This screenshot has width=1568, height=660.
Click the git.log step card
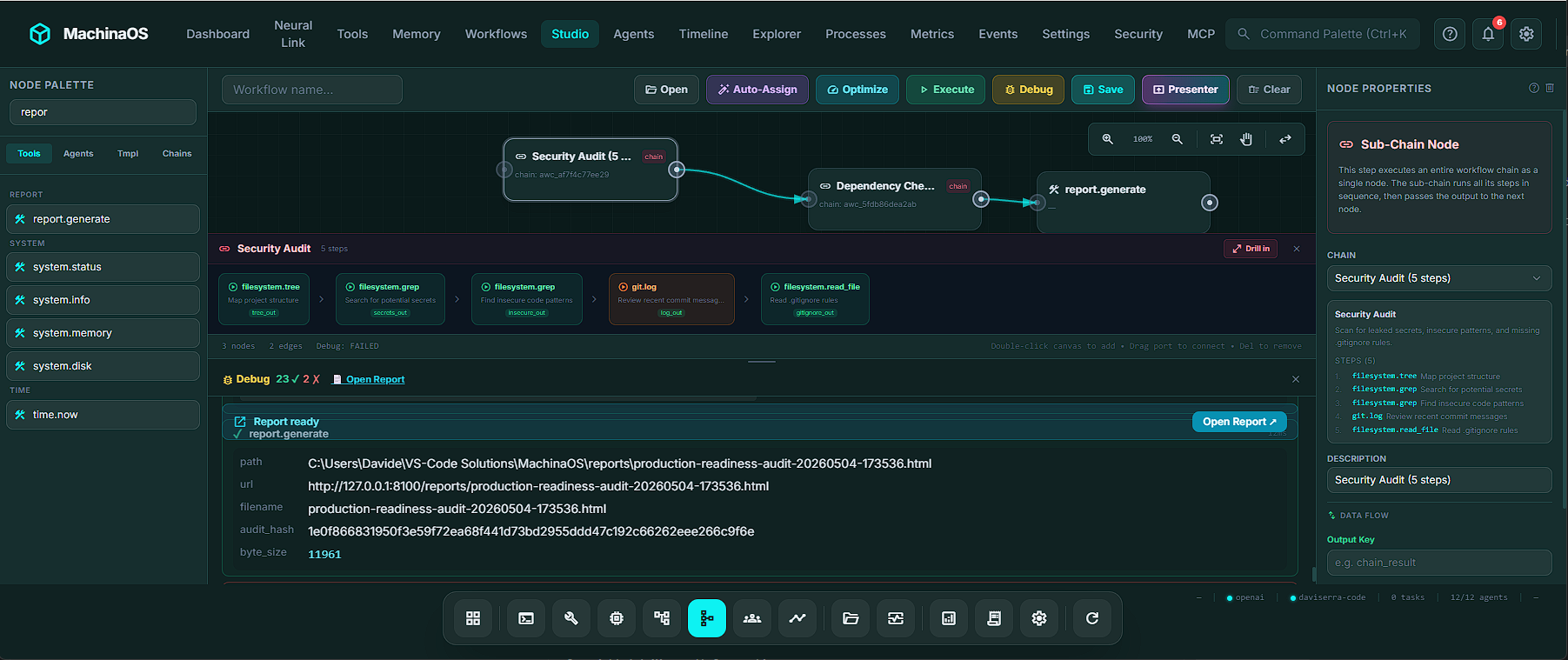(x=671, y=299)
